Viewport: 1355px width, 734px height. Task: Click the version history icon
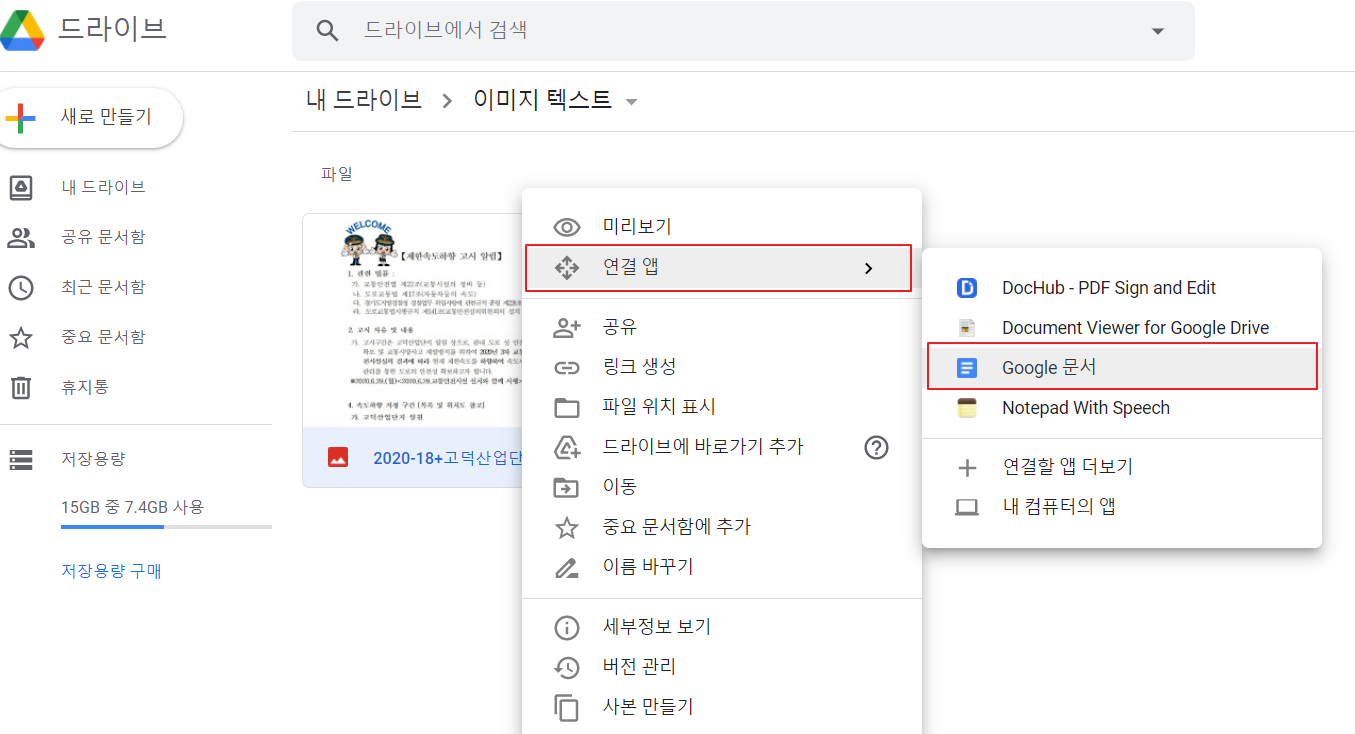(x=567, y=667)
